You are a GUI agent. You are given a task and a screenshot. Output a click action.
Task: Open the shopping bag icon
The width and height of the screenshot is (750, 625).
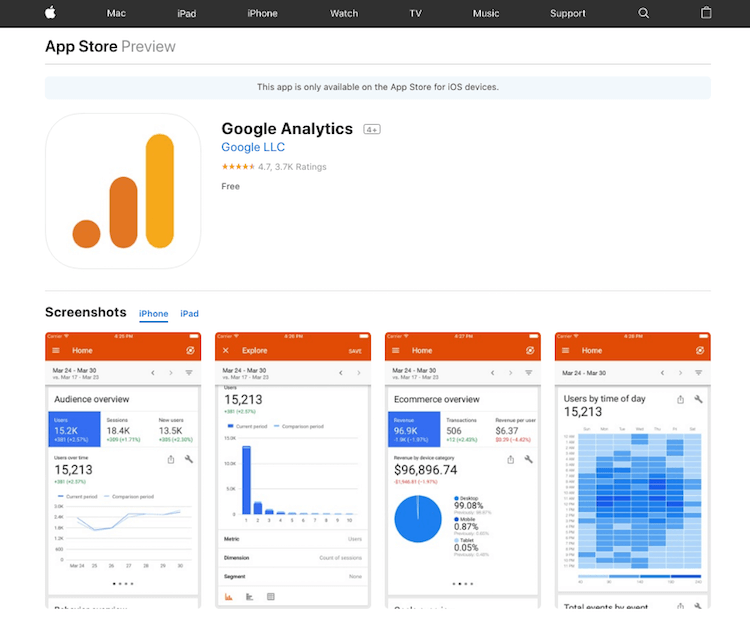[x=706, y=12]
